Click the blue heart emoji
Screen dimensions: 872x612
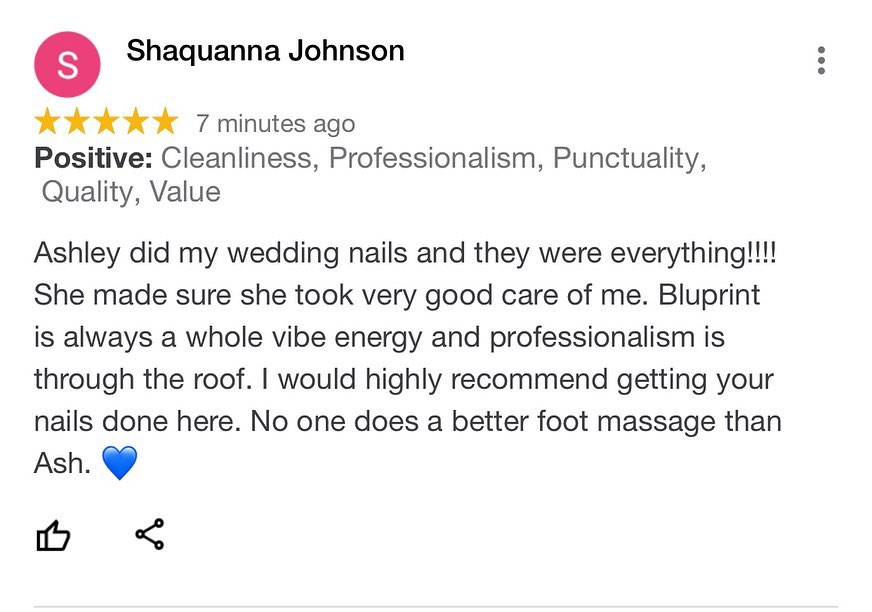(119, 463)
